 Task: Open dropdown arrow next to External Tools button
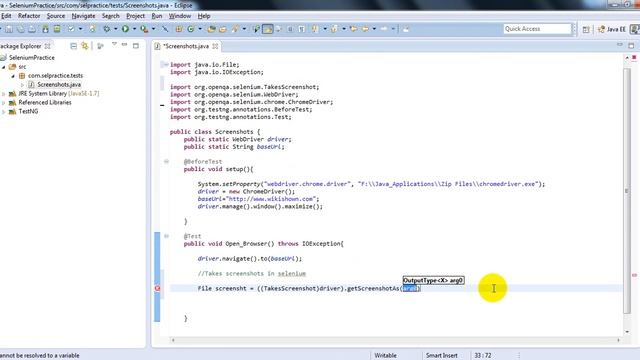tap(153, 29)
